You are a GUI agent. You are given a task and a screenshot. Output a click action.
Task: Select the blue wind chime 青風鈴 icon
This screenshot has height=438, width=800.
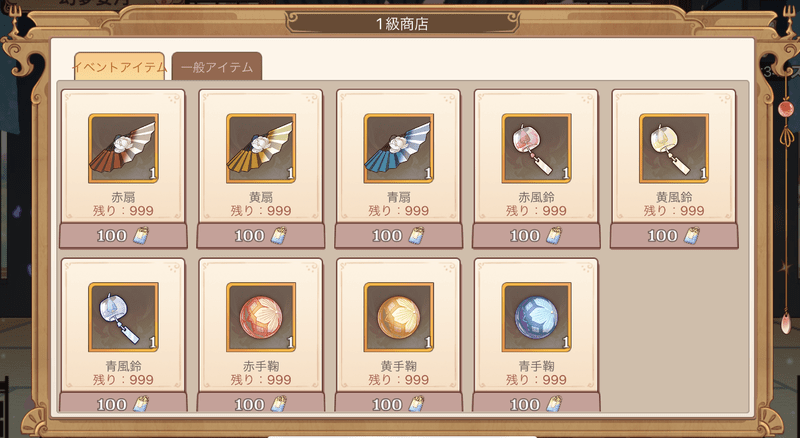coord(123,318)
